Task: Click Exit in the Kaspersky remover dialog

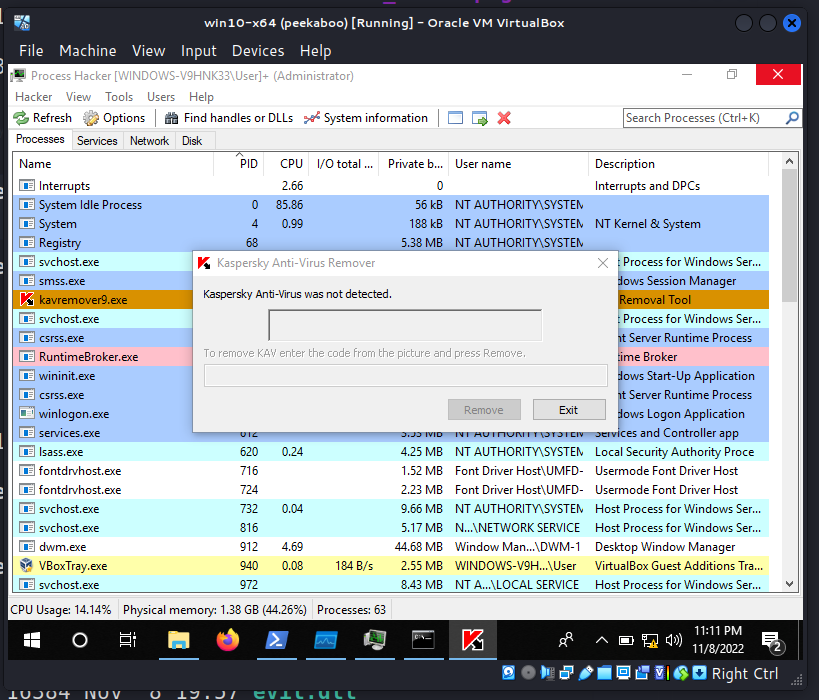Action: click(569, 410)
